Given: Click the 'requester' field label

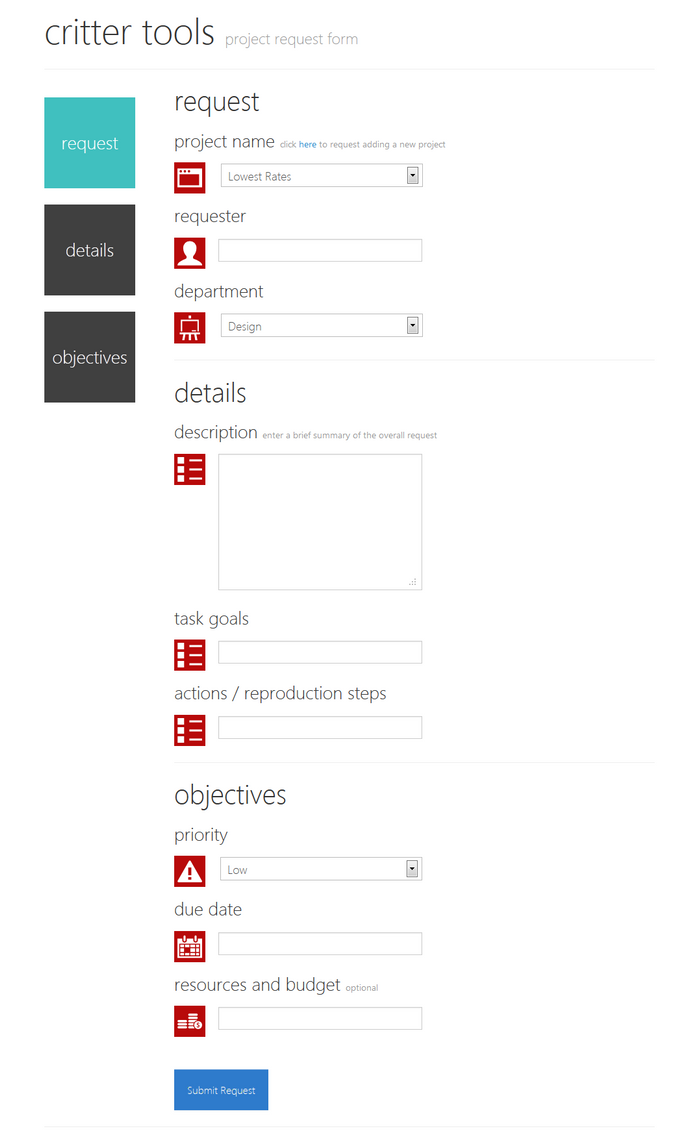Looking at the screenshot, I should pos(210,217).
